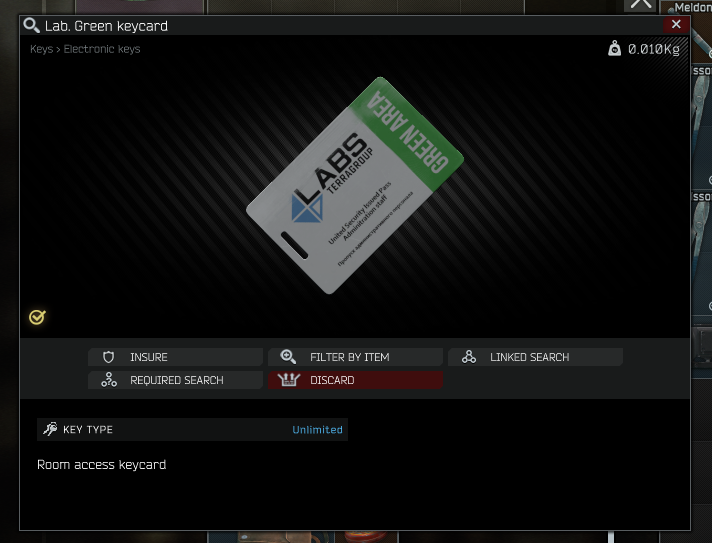The width and height of the screenshot is (712, 543).
Task: Open the Keys breadcrumb category
Action: [x=41, y=49]
